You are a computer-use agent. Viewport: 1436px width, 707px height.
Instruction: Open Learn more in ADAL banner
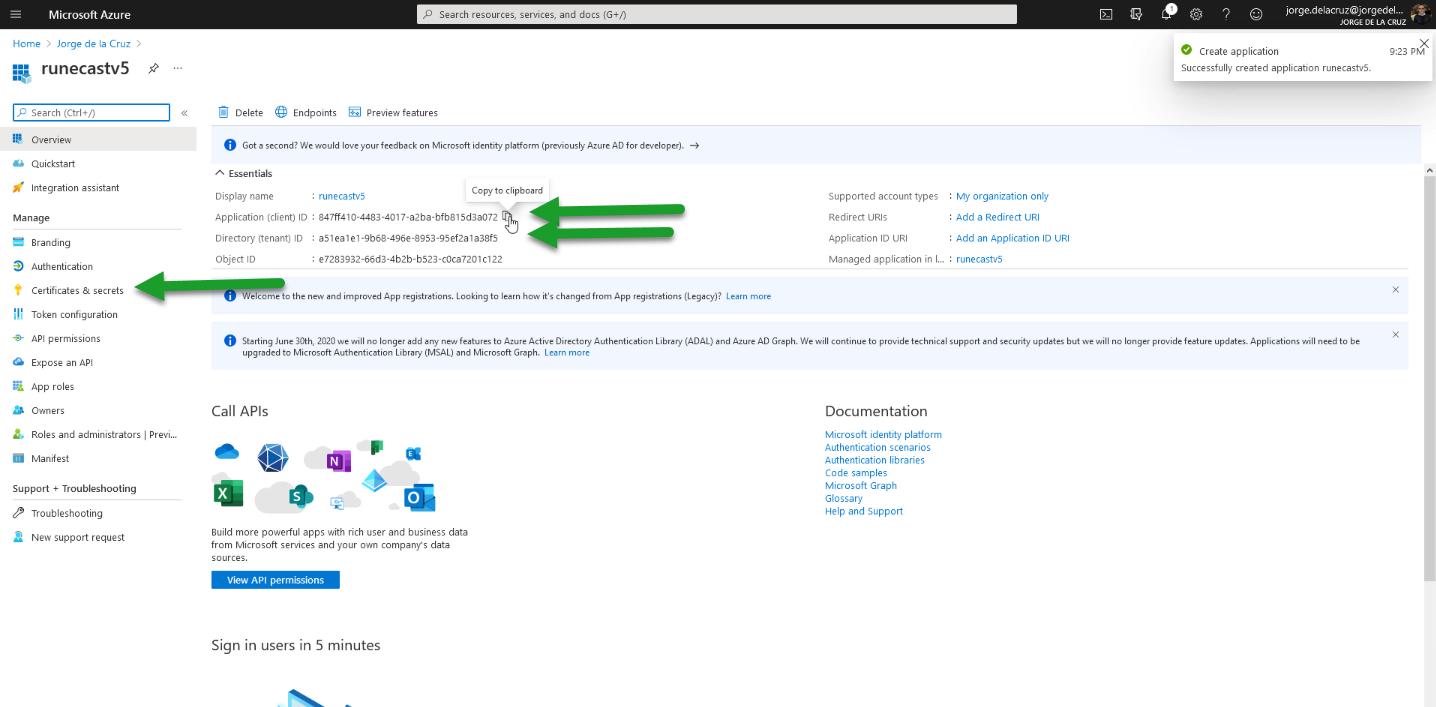coord(567,353)
